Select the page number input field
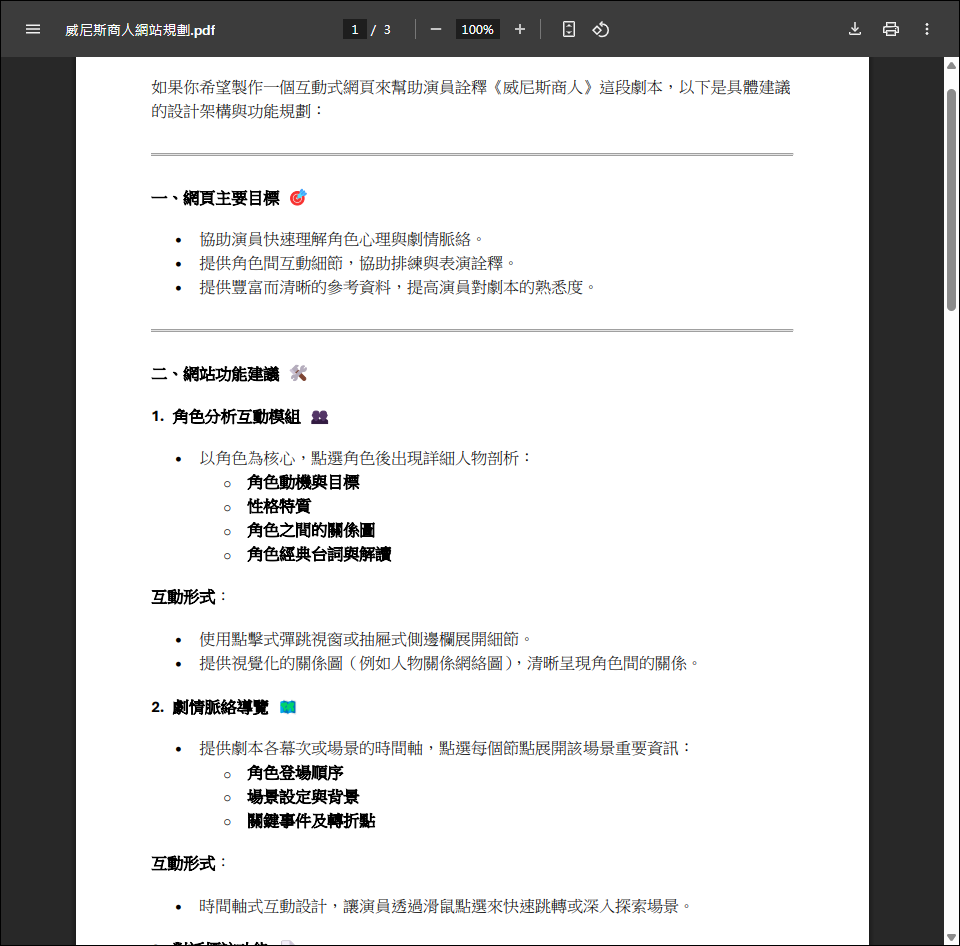 (354, 29)
